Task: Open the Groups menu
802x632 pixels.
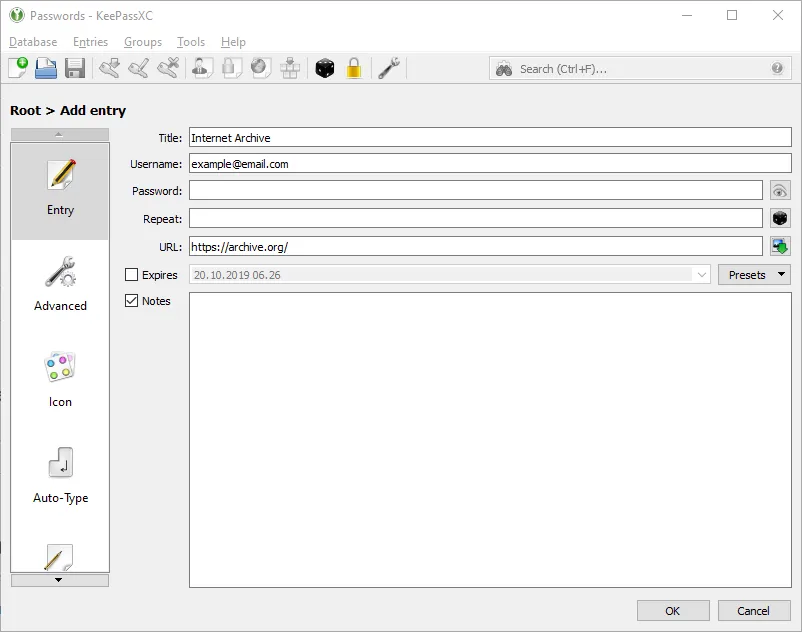Action: 143,42
